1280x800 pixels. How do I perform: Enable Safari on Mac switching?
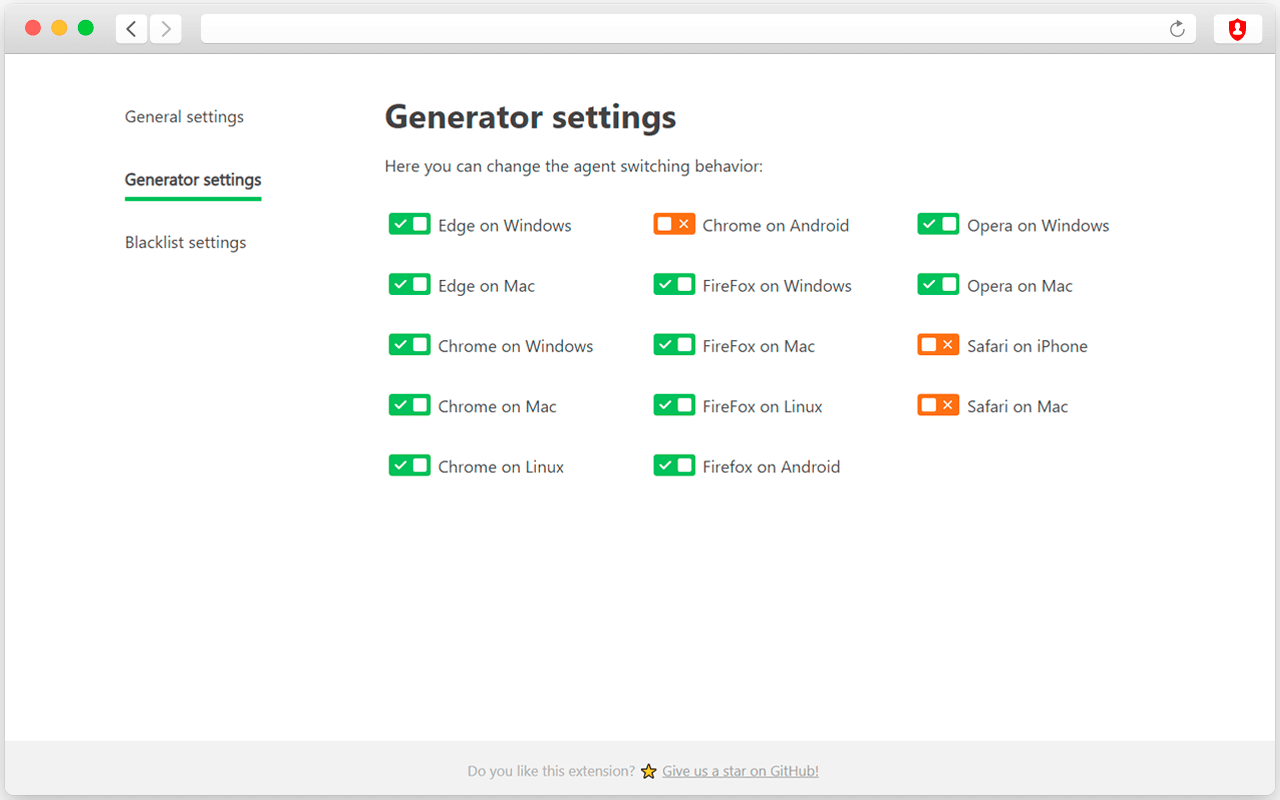coord(938,404)
